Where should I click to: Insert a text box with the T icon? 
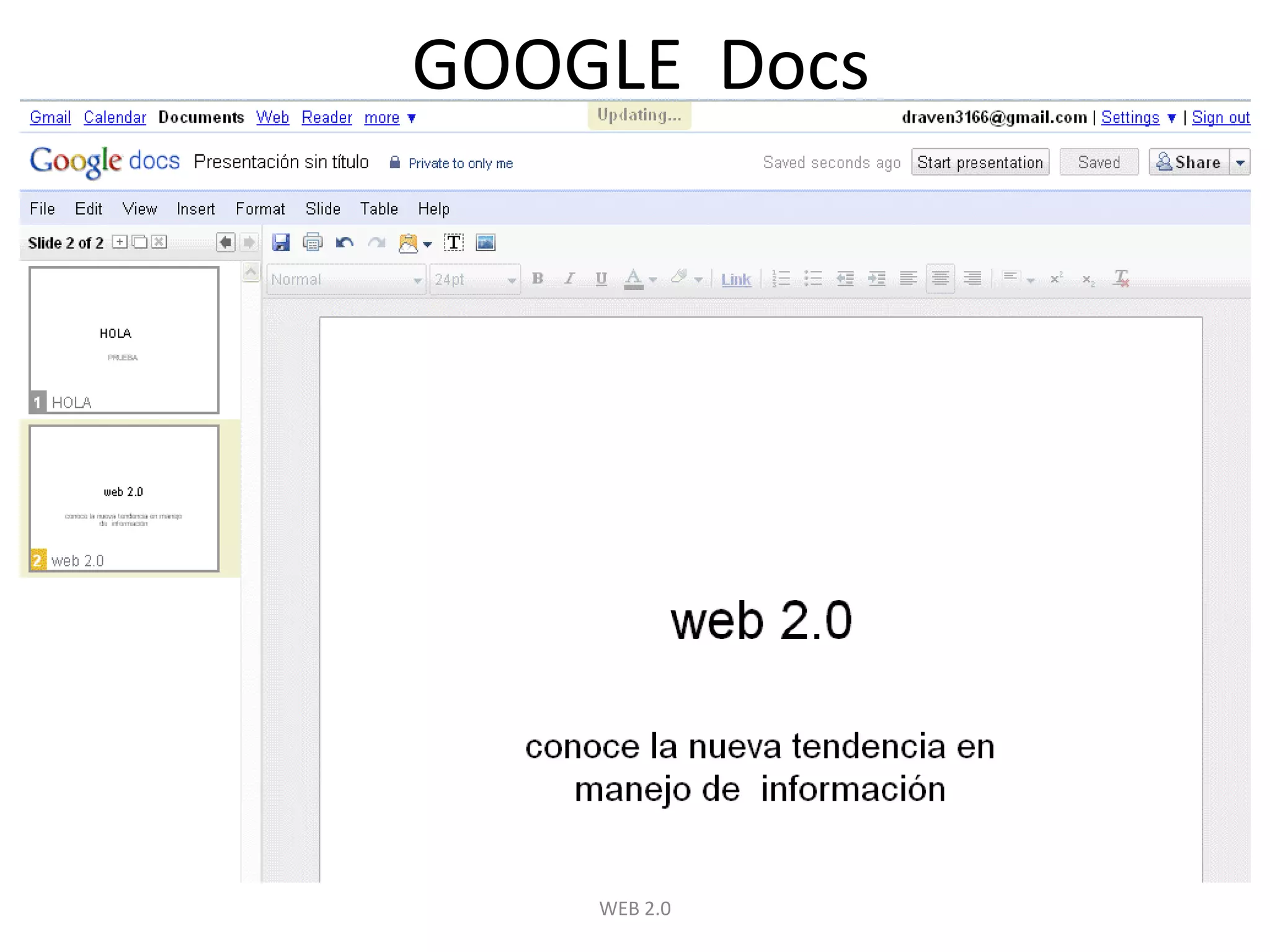point(454,242)
